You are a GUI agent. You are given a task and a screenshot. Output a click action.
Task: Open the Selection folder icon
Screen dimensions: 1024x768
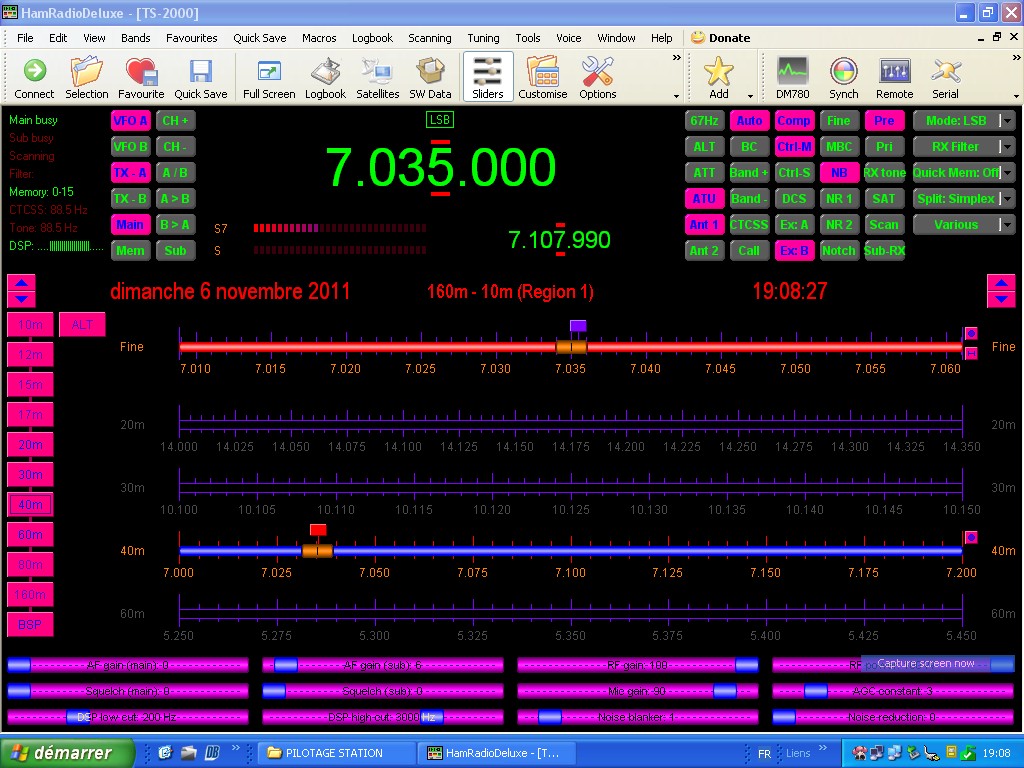click(x=86, y=78)
